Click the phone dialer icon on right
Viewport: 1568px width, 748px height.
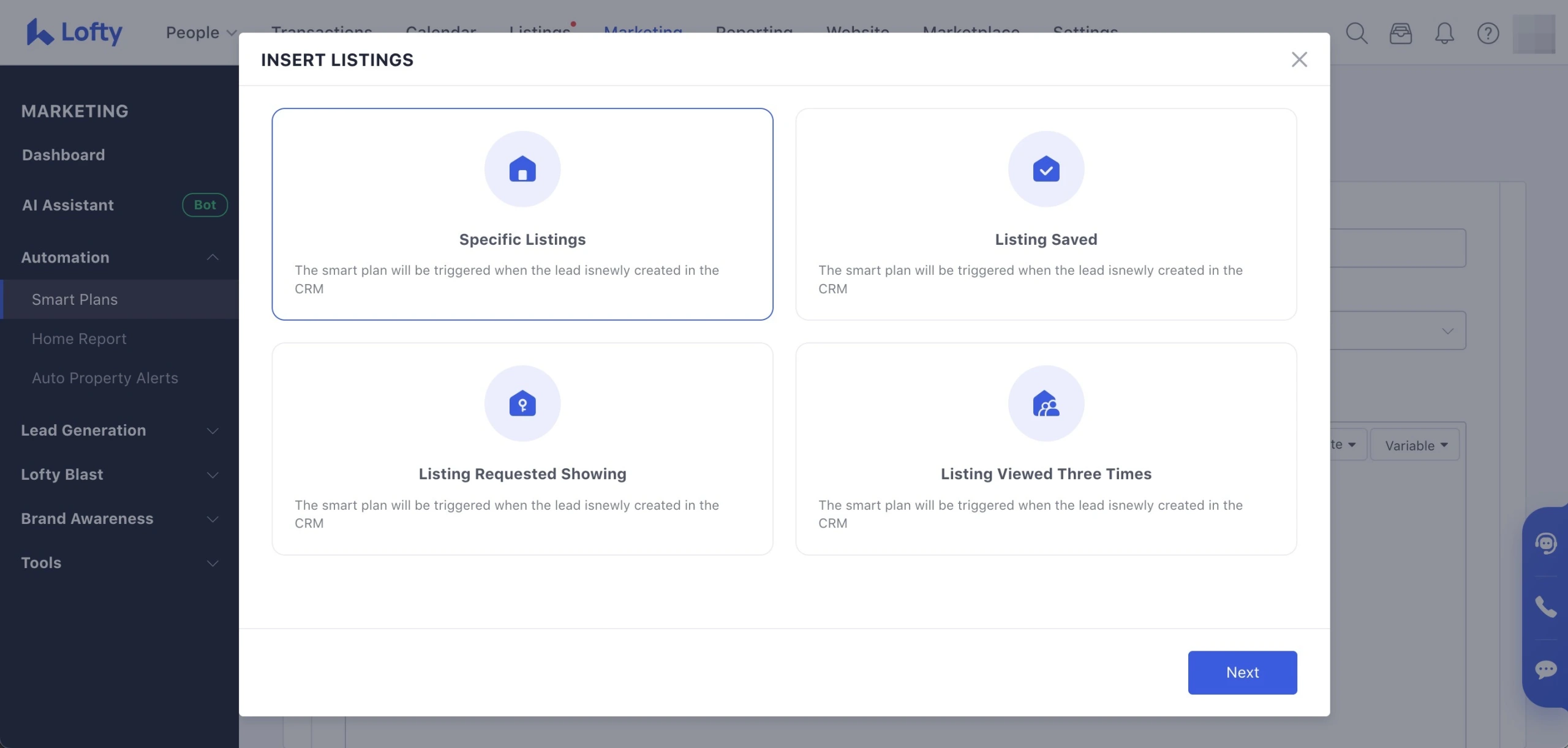1545,607
